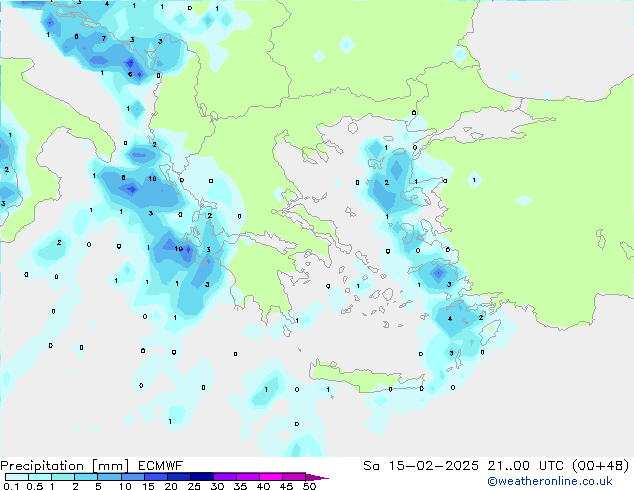Click the 35–40 mm violet legend swatch

pos(248,477)
